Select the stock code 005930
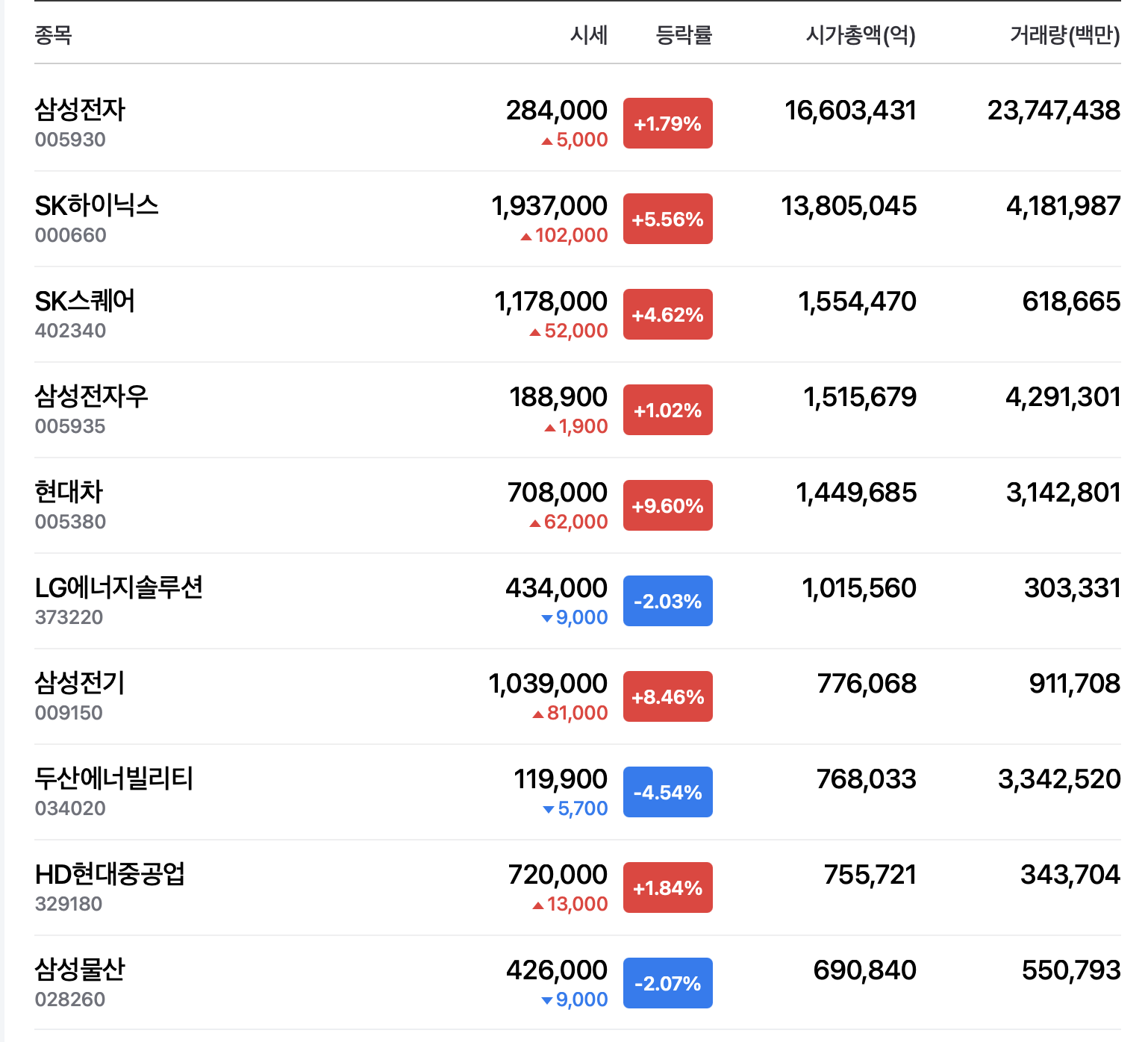Viewport: 1148px width, 1042px height. coord(70,140)
